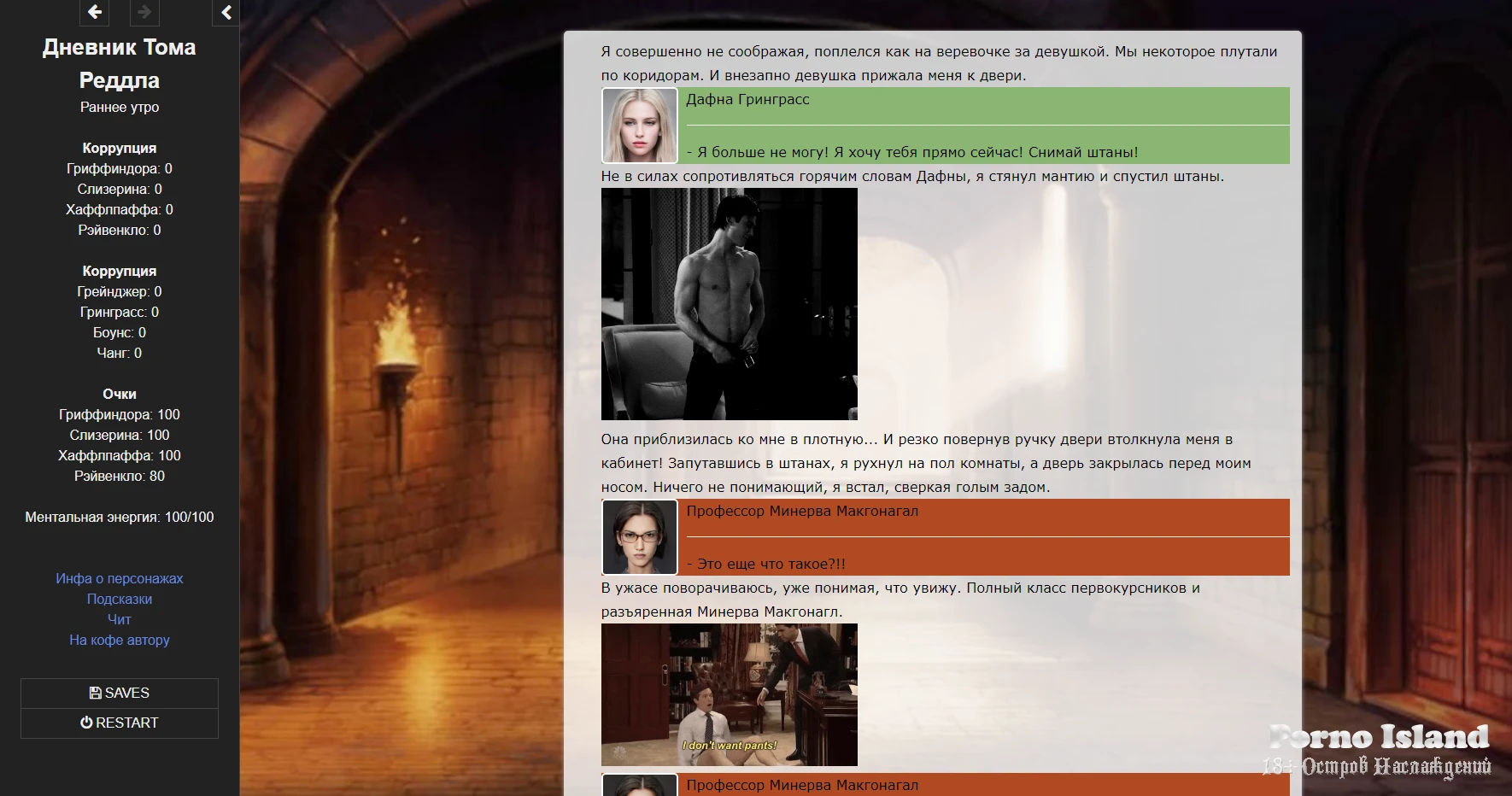Open the Чит menu link
The image size is (1512, 796).
[x=120, y=619]
